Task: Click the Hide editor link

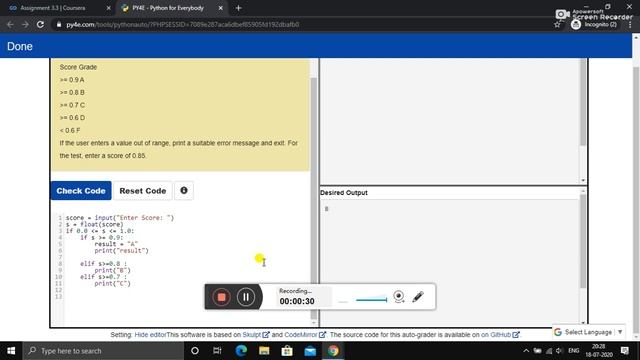Action: [x=150, y=335]
